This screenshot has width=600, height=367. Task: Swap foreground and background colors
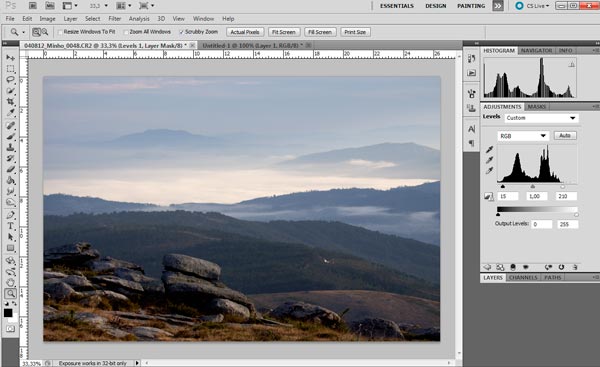coord(14,304)
